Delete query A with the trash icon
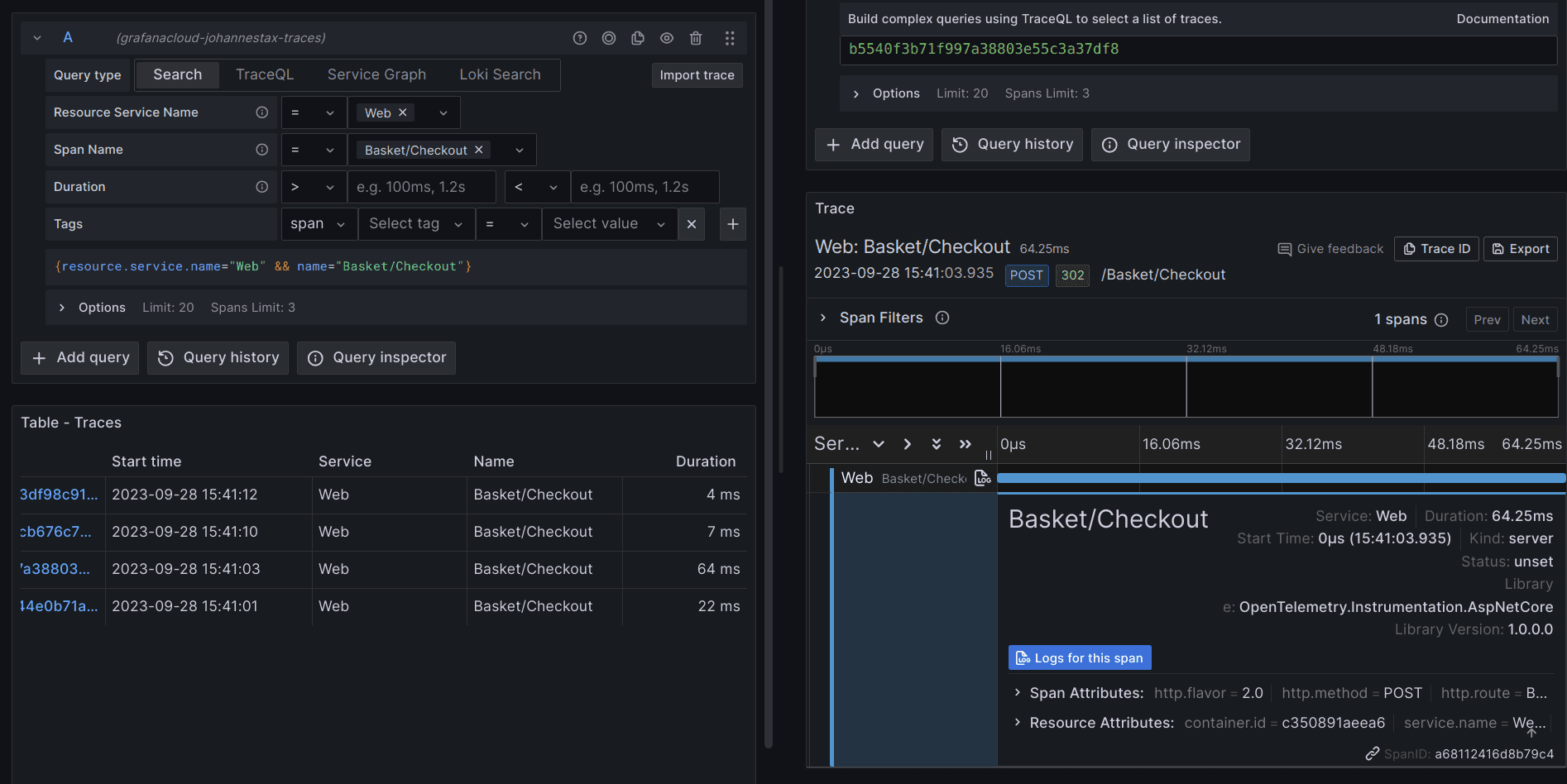This screenshot has height=784, width=1567. point(696,37)
